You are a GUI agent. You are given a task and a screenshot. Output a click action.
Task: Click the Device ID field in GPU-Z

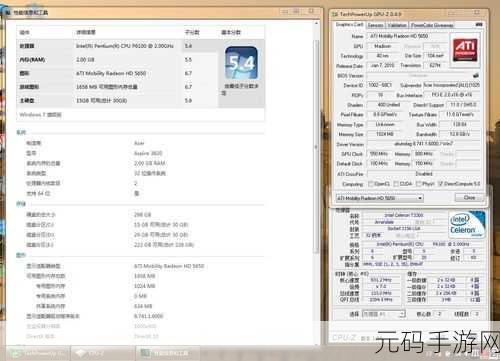pyautogui.click(x=380, y=85)
